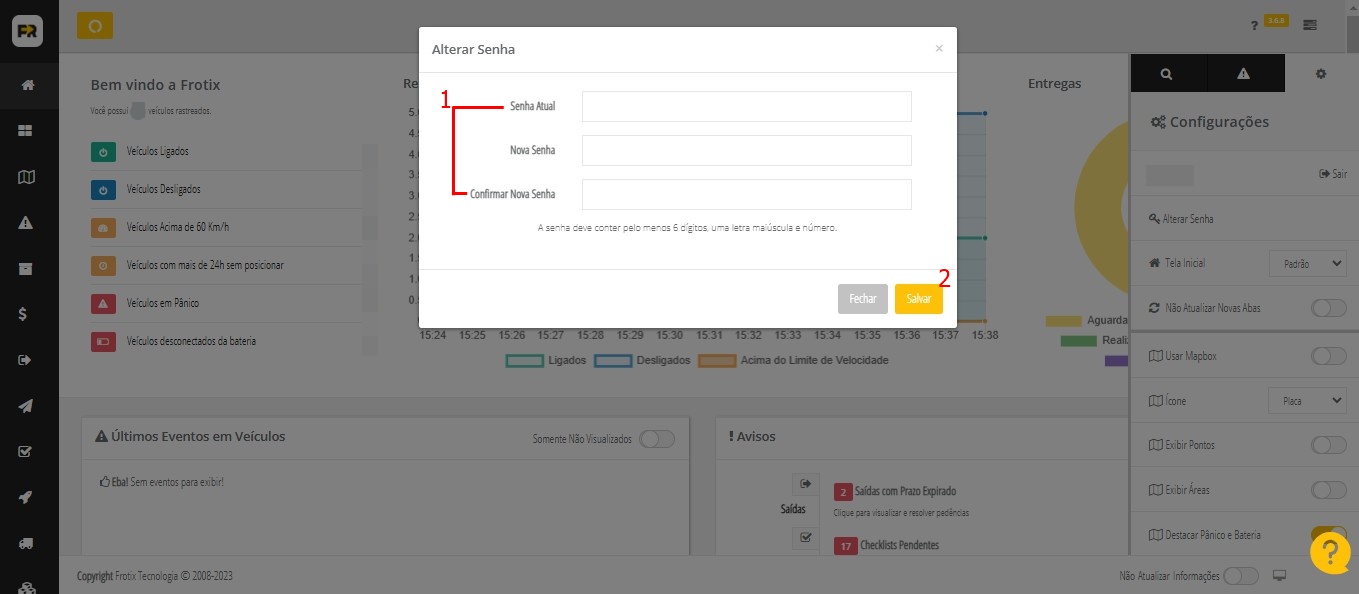Open the Ícone dropdown showing Placa

coord(1307,401)
